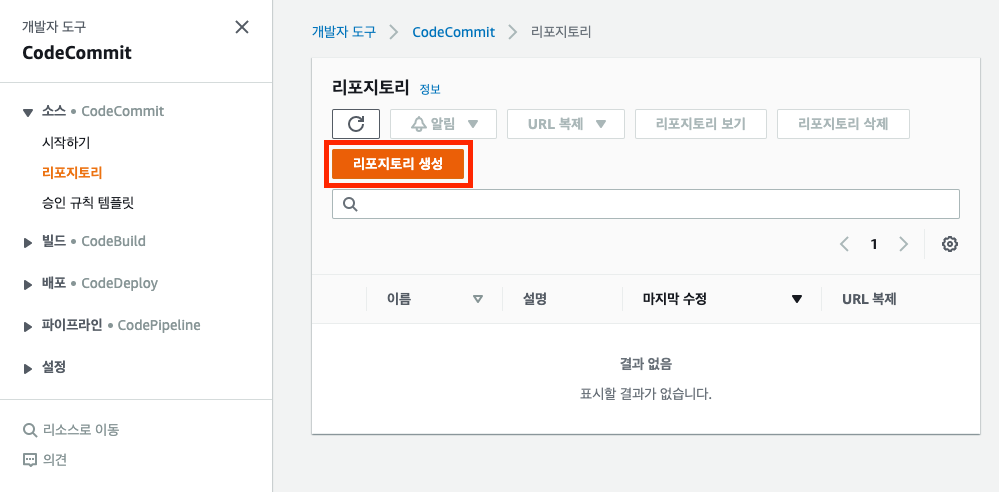
Task: Open 시작하기 in the sidebar
Action: (x=66, y=142)
